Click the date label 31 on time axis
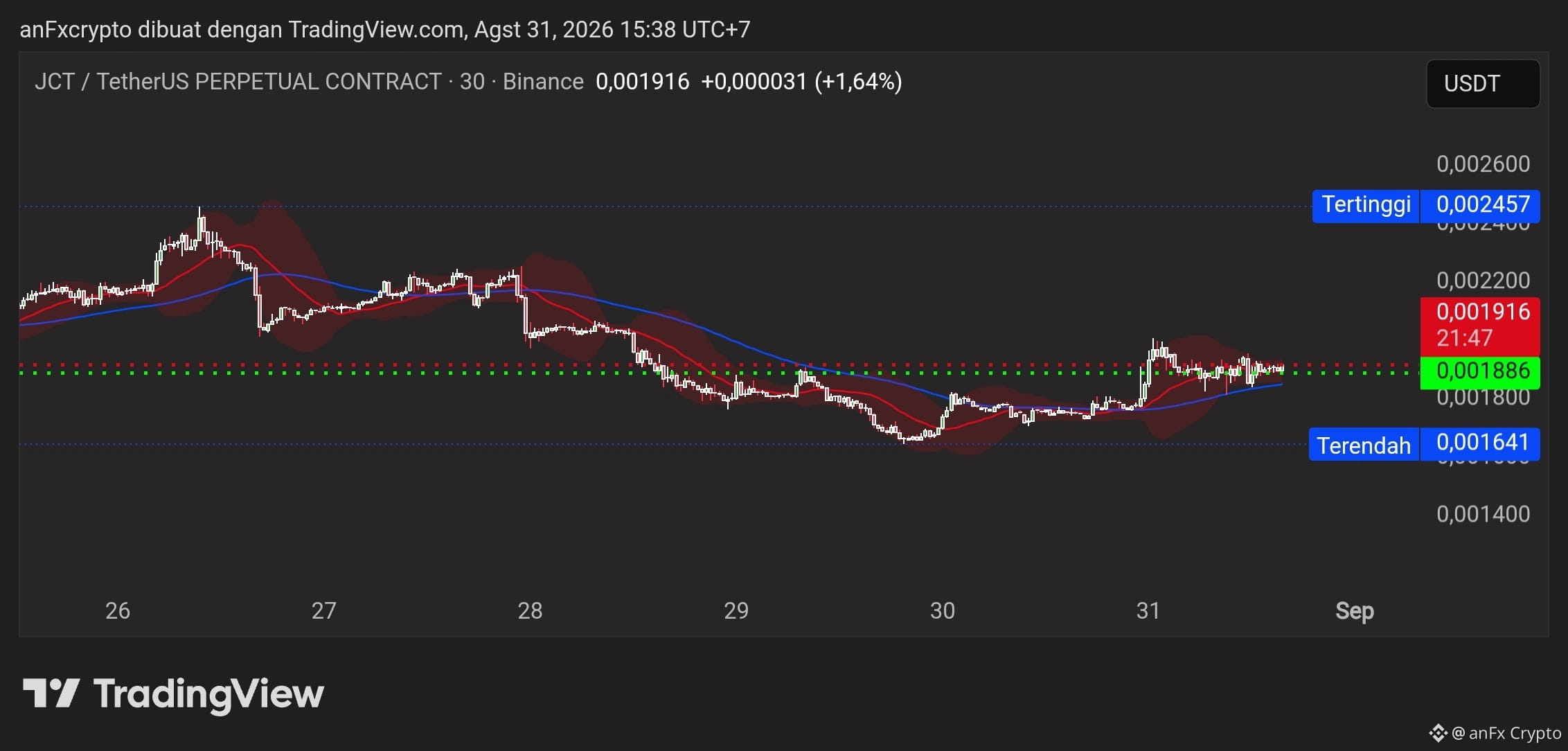This screenshot has width=1568, height=751. click(x=1148, y=611)
